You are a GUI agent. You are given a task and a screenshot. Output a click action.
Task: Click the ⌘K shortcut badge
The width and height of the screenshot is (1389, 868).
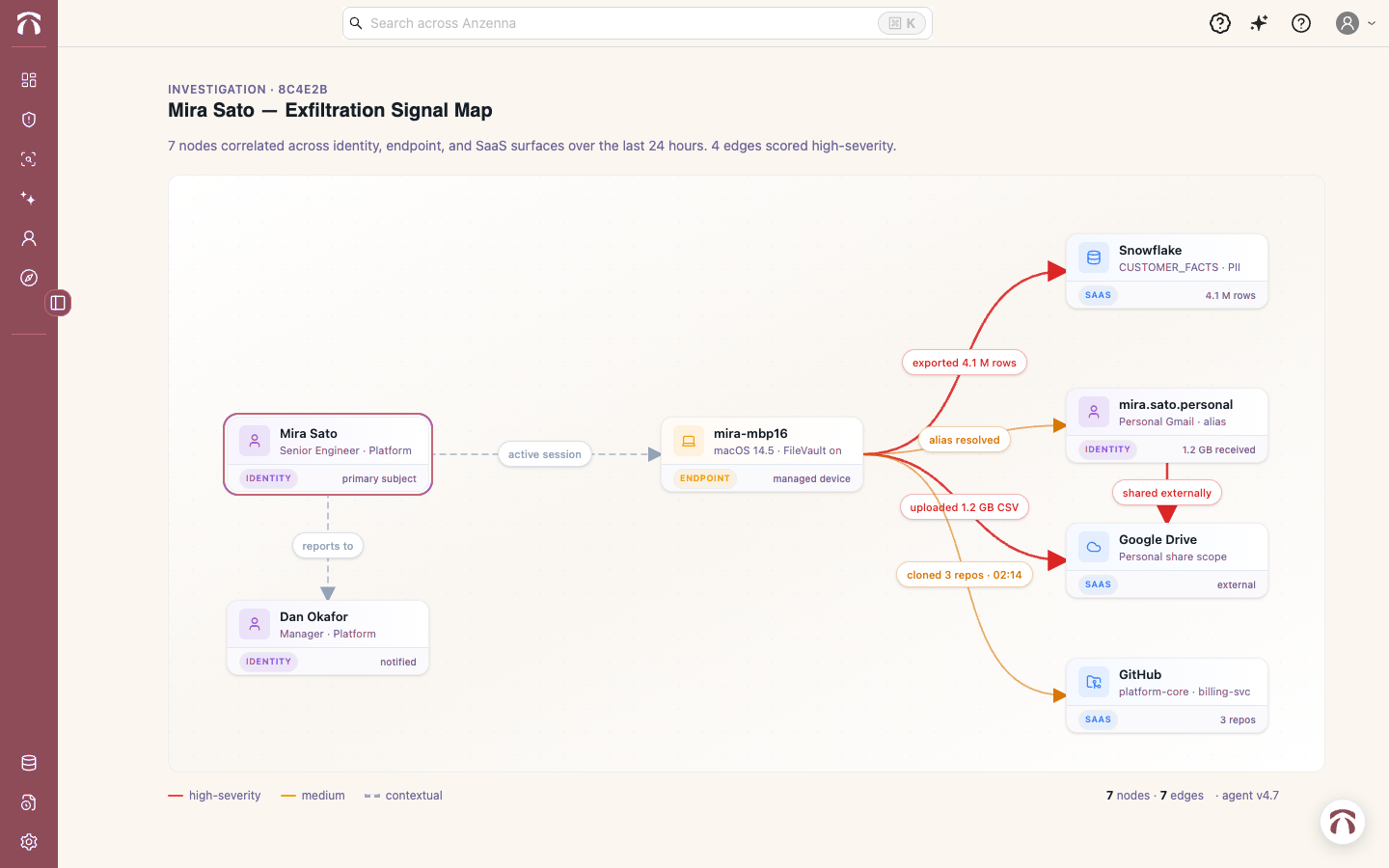click(902, 23)
